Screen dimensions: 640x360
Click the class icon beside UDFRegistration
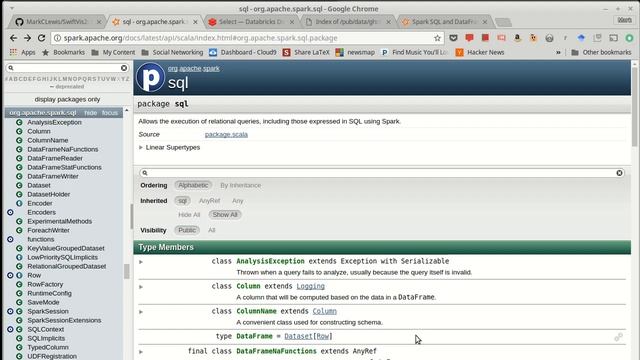(19, 356)
